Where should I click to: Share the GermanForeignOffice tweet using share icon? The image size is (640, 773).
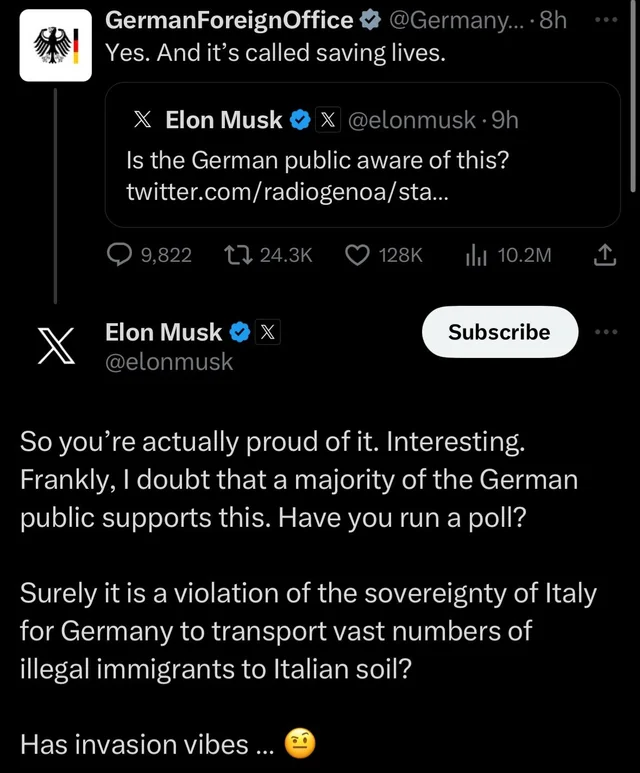(x=604, y=255)
